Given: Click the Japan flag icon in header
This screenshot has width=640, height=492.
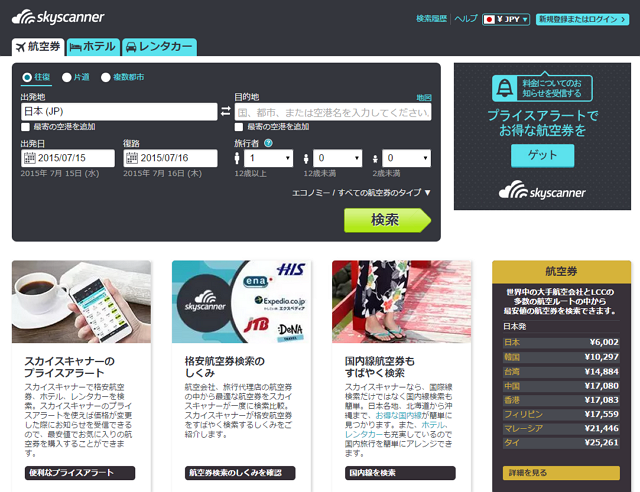Looking at the screenshot, I should (489, 19).
